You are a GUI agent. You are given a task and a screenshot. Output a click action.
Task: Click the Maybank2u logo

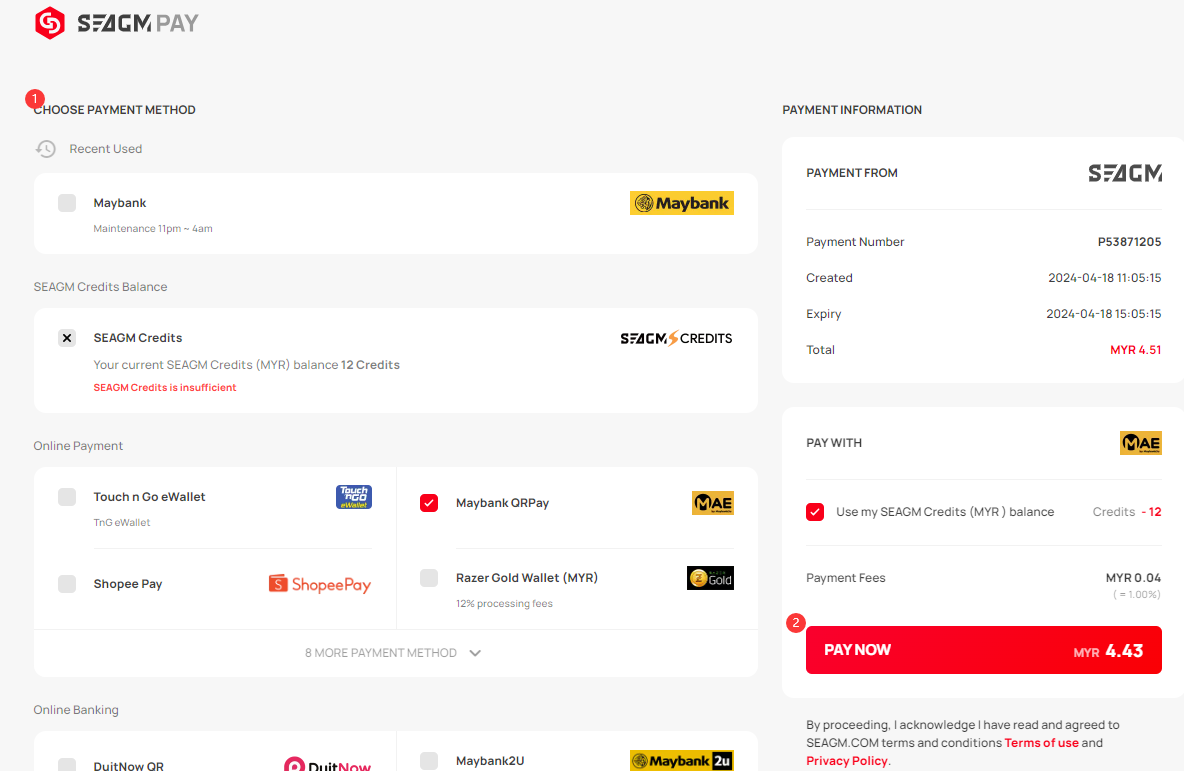(681, 760)
